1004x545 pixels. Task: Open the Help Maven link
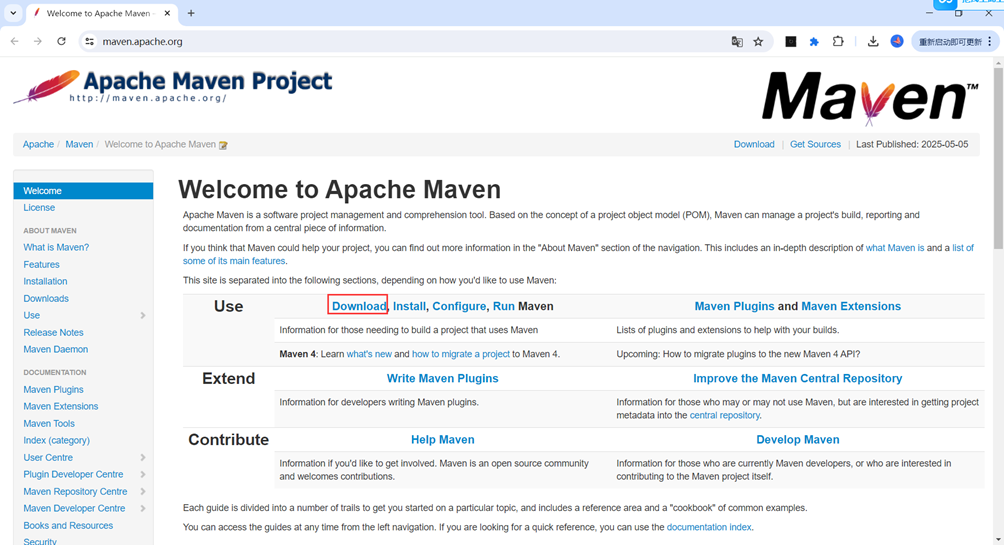coord(442,439)
